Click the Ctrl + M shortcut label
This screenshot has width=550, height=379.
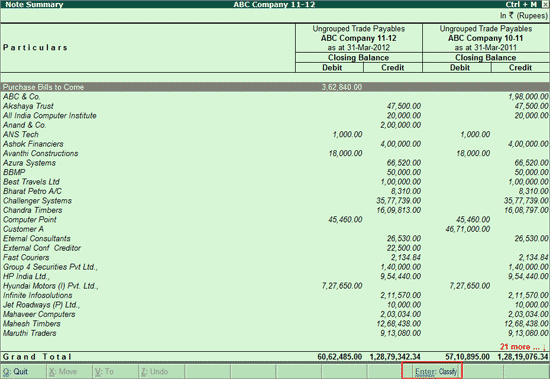[x=521, y=4]
